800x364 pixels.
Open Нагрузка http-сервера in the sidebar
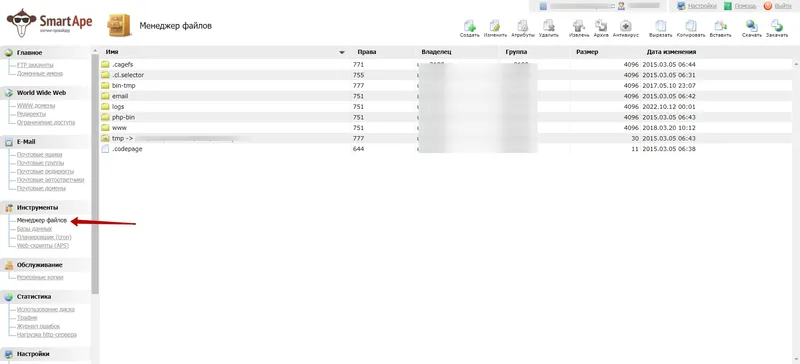click(x=46, y=335)
